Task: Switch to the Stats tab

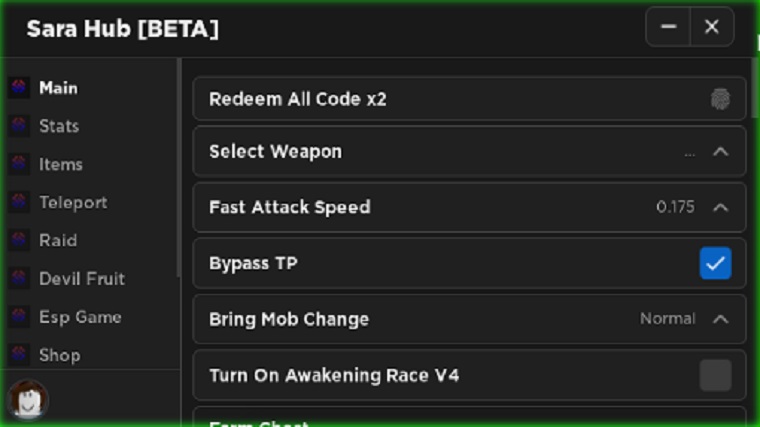Action: coord(59,126)
